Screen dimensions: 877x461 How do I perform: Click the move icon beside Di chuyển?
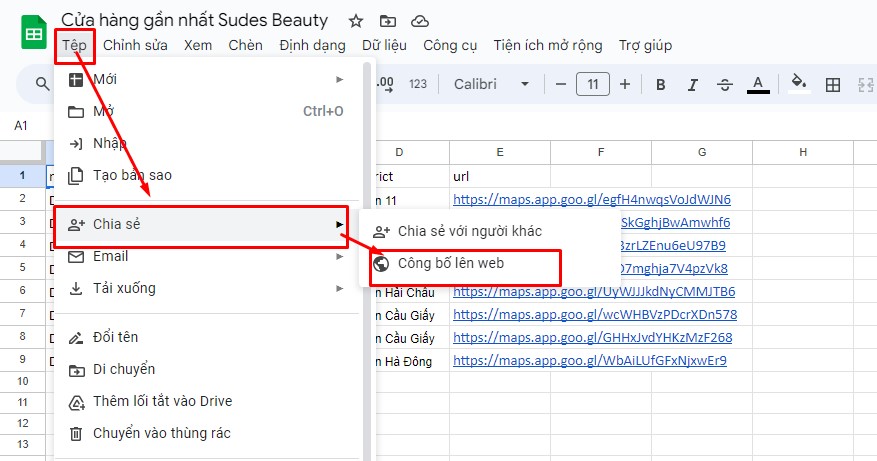click(76, 370)
